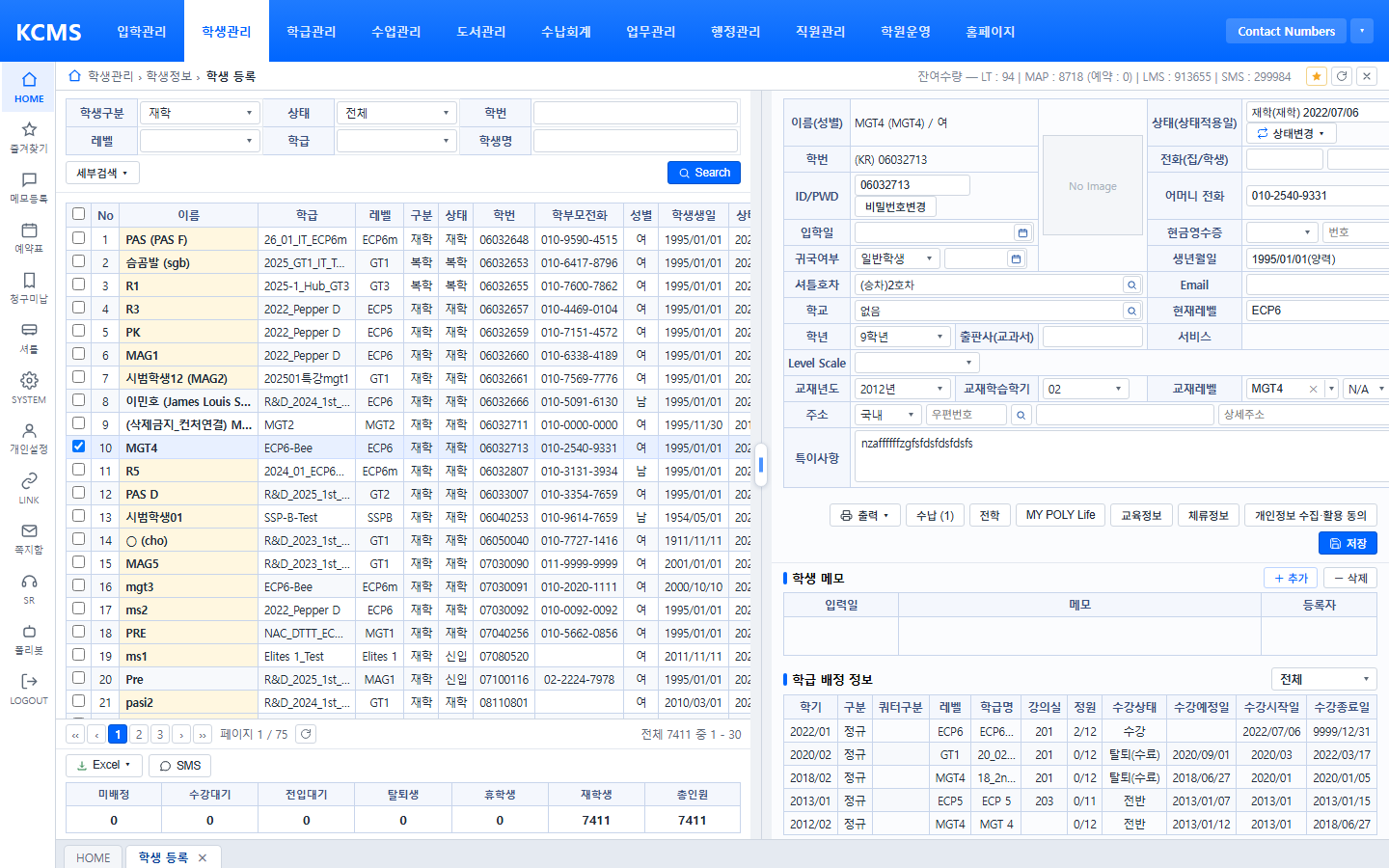Open the SR headset sidebar icon
This screenshot has height=868, width=1389.
click(x=29, y=588)
